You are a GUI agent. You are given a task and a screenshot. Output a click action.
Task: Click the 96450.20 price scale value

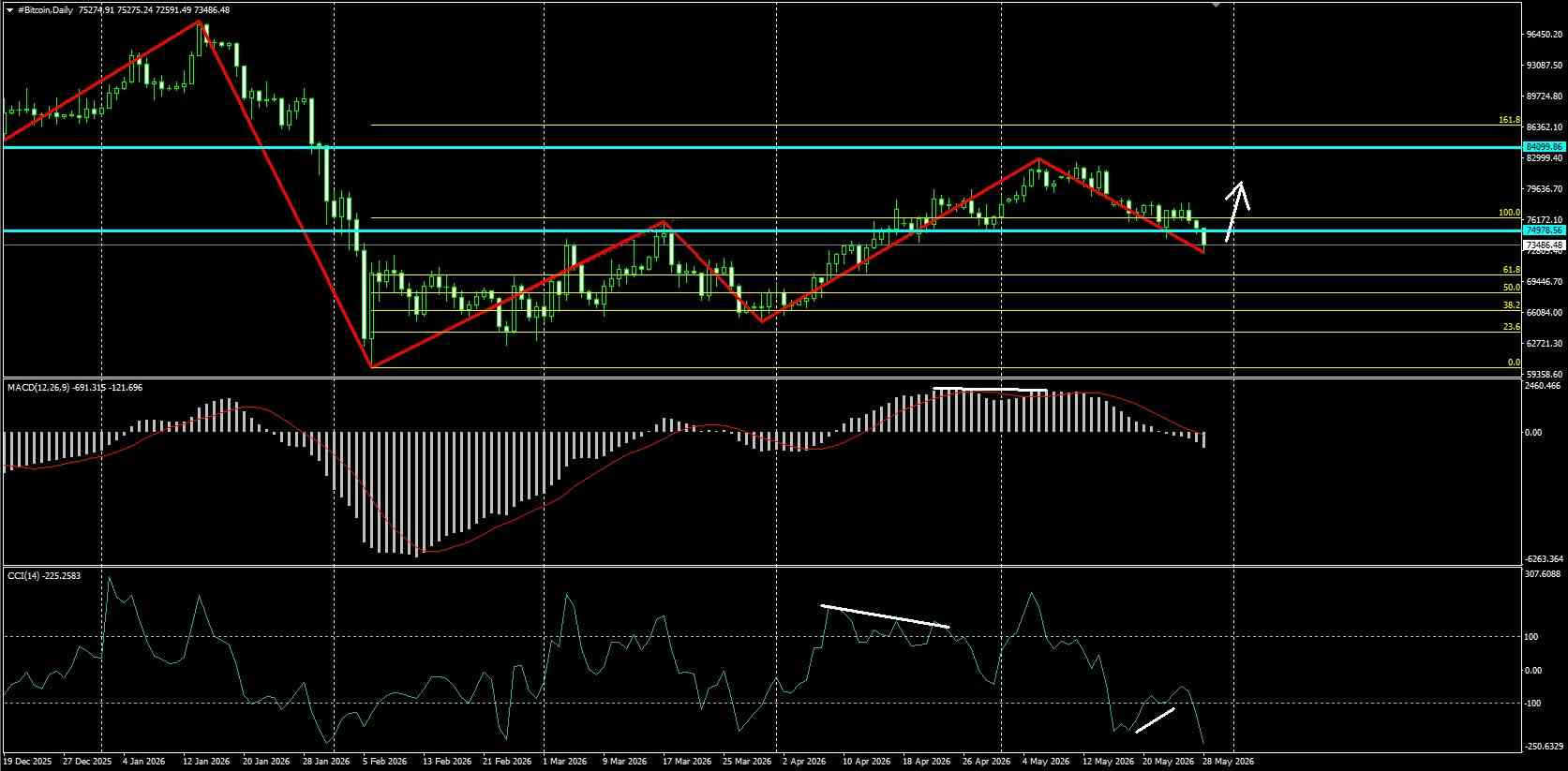click(1544, 35)
